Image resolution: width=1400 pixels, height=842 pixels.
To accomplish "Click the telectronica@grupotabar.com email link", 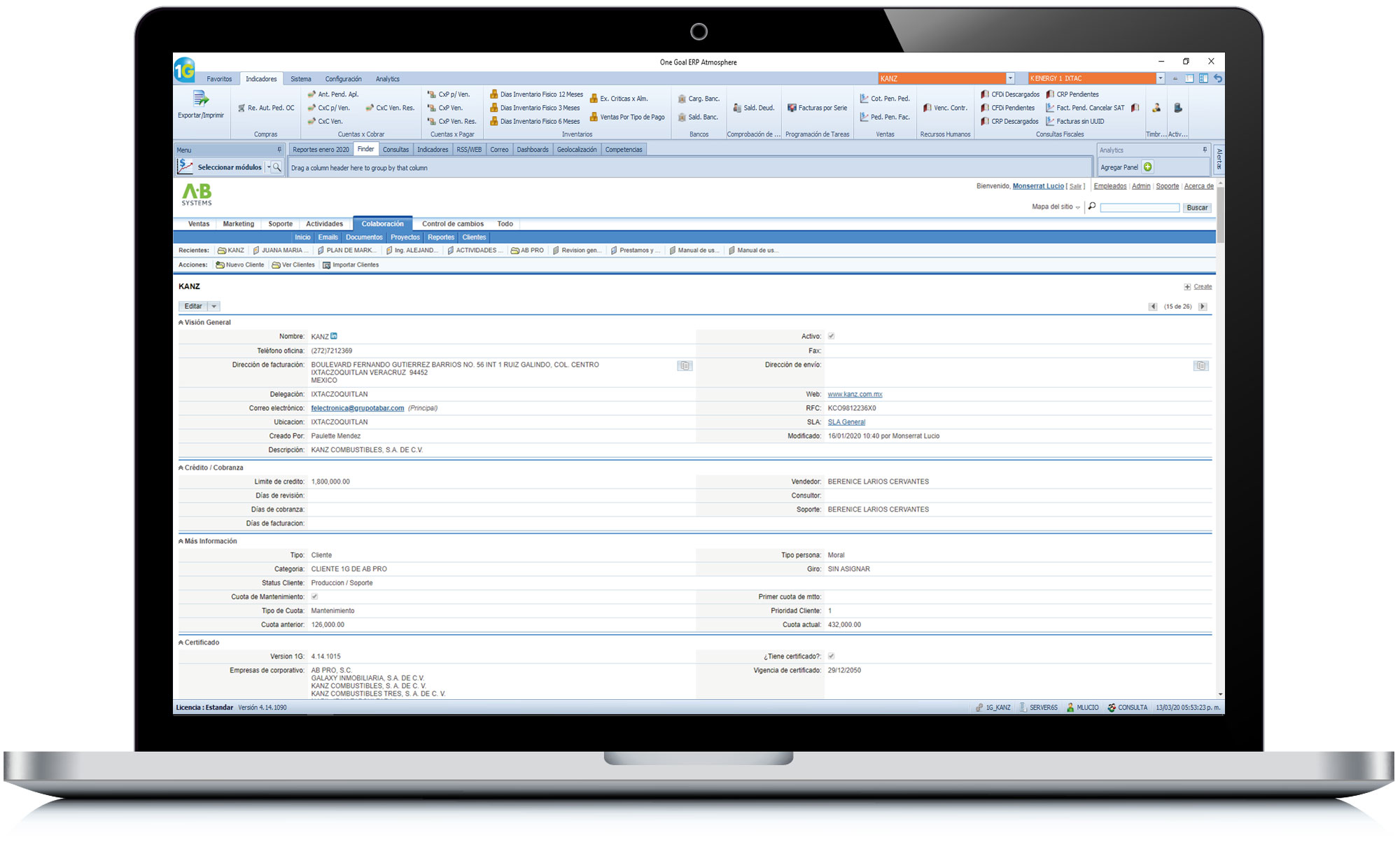I will coord(358,408).
